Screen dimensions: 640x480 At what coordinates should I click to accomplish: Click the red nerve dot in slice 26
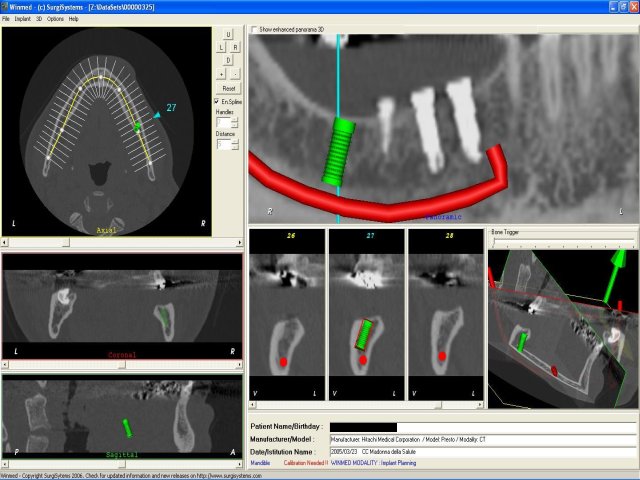pos(284,362)
